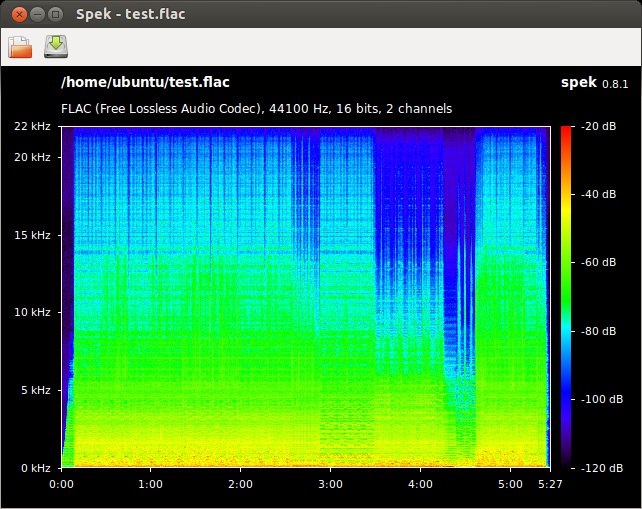Minimize the Spek window
Screen dimensions: 642x509
coord(36,14)
